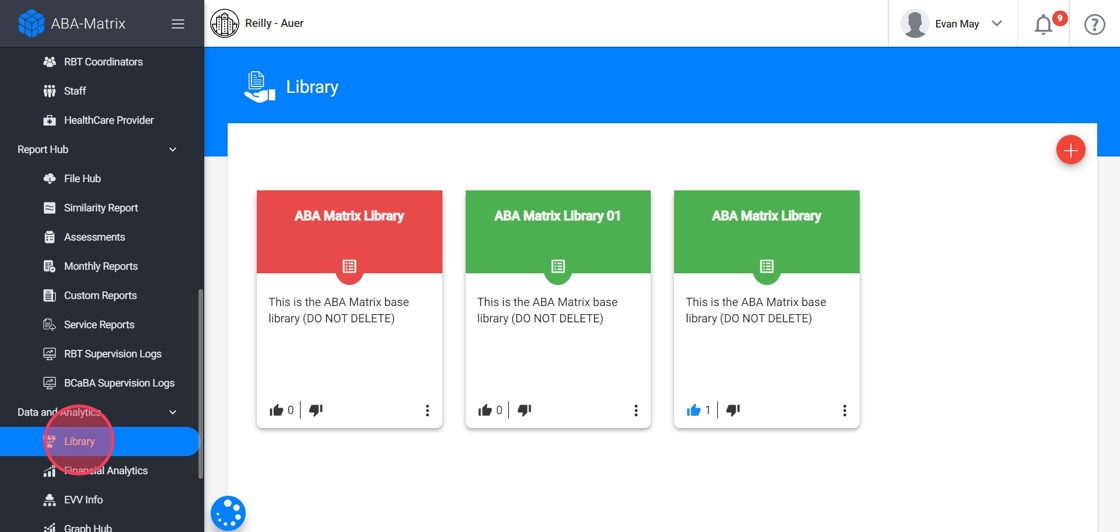This screenshot has width=1120, height=532.
Task: Open Similarity Report in sidebar
Action: [100, 208]
